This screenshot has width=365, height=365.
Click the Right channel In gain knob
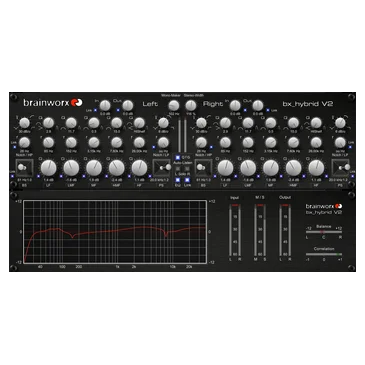pos(235,106)
